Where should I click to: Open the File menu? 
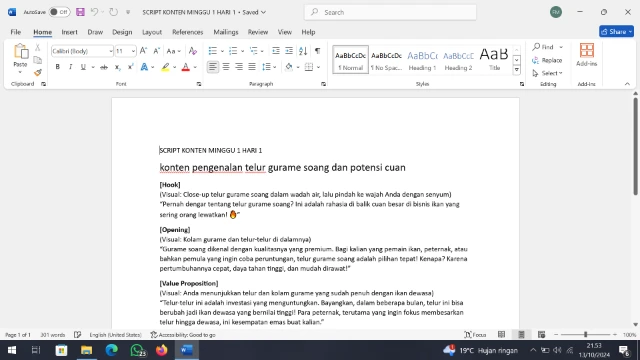[x=16, y=32]
